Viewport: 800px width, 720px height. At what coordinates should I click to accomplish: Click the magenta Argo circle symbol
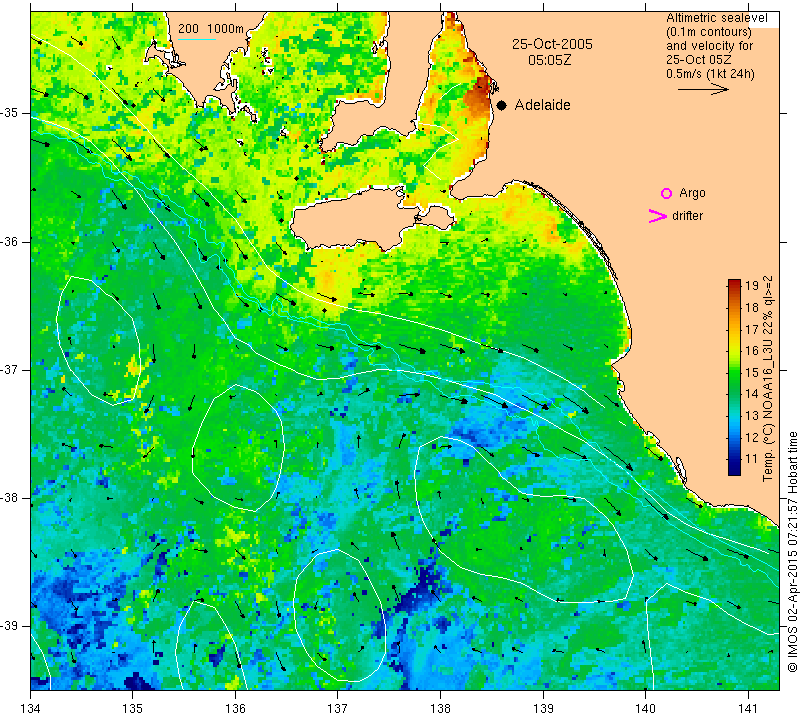666,193
